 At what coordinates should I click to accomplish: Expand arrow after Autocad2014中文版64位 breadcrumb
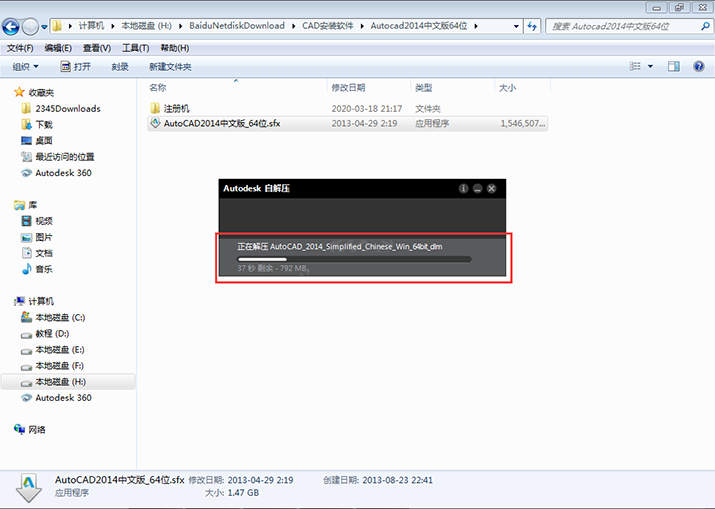tap(476, 26)
